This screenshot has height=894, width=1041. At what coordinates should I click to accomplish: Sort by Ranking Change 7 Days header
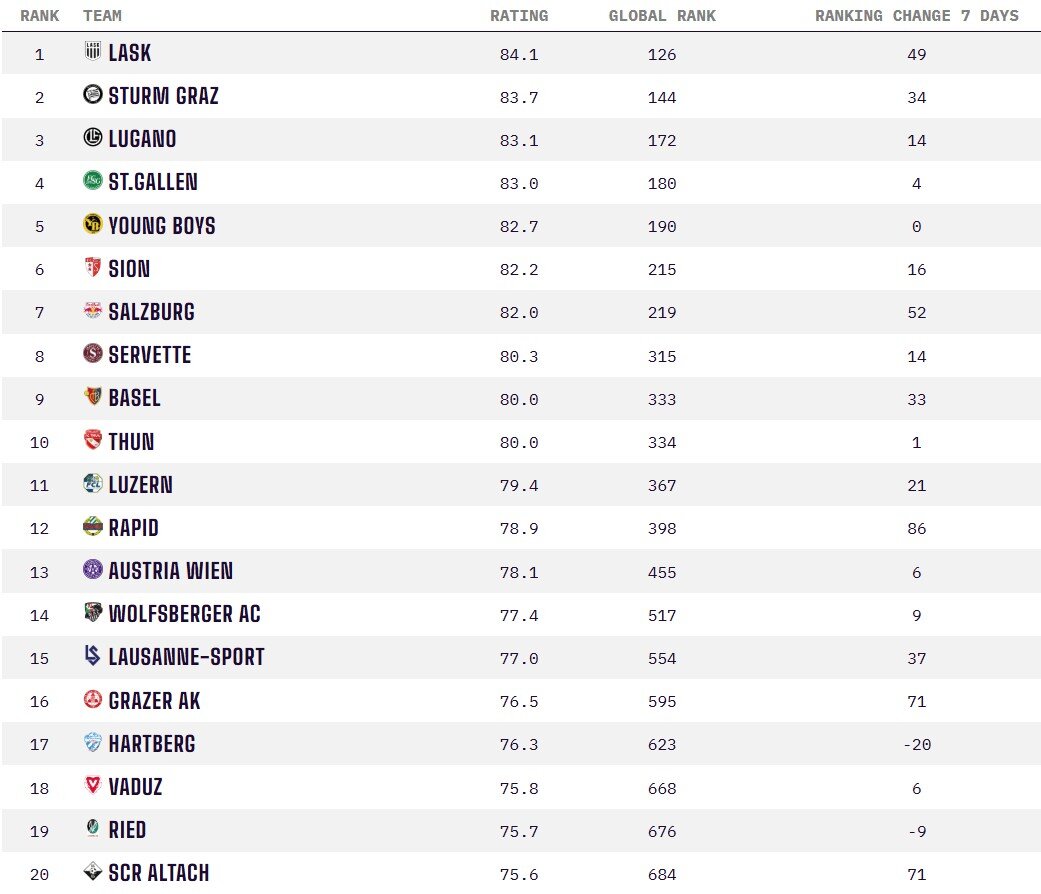click(917, 15)
